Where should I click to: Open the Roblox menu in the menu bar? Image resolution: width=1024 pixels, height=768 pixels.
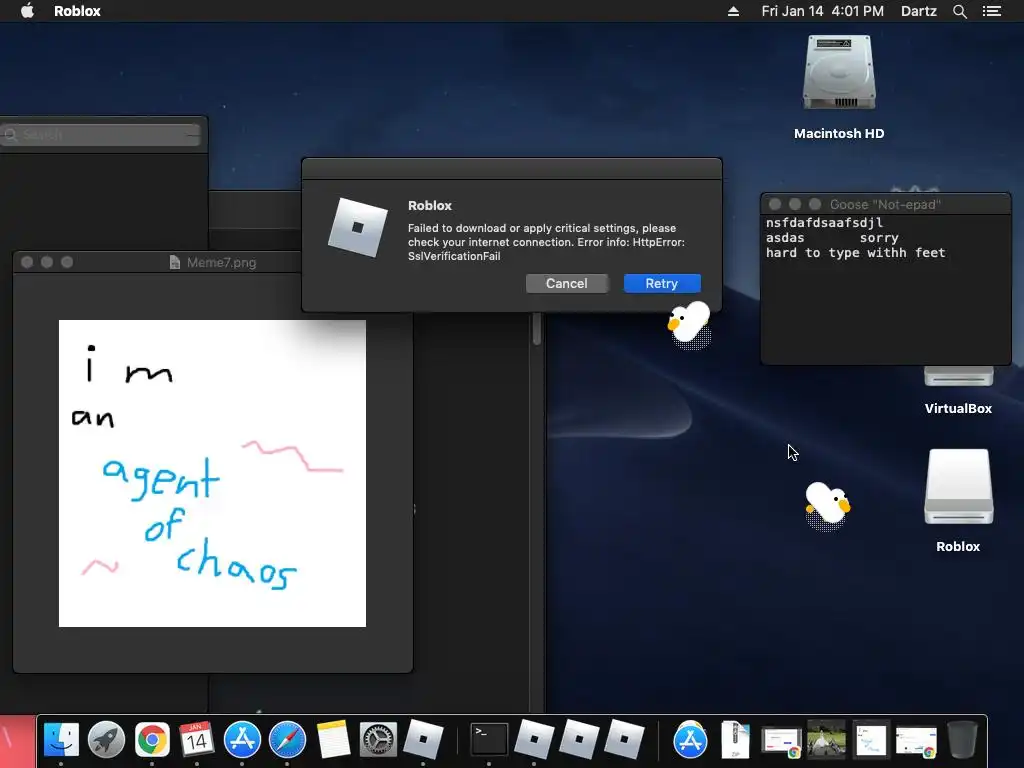click(x=77, y=11)
